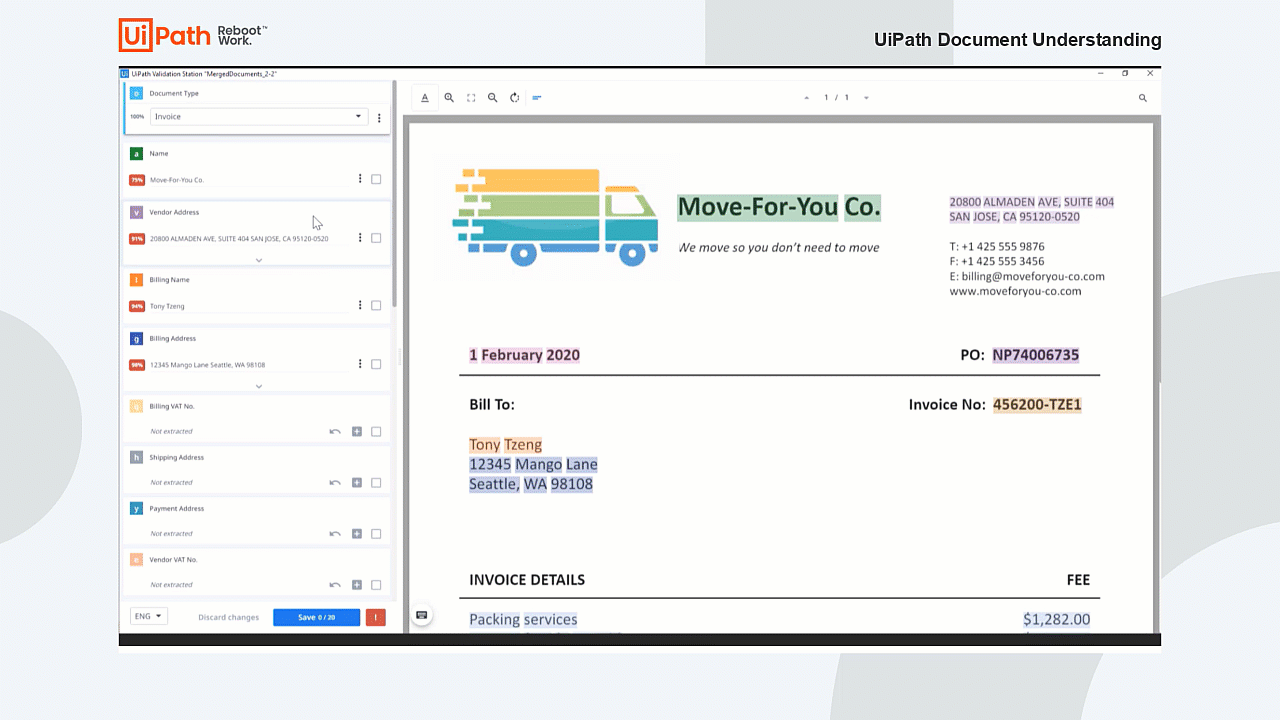
Task: Click the Seattle, WA 98108 text
Action: (531, 484)
